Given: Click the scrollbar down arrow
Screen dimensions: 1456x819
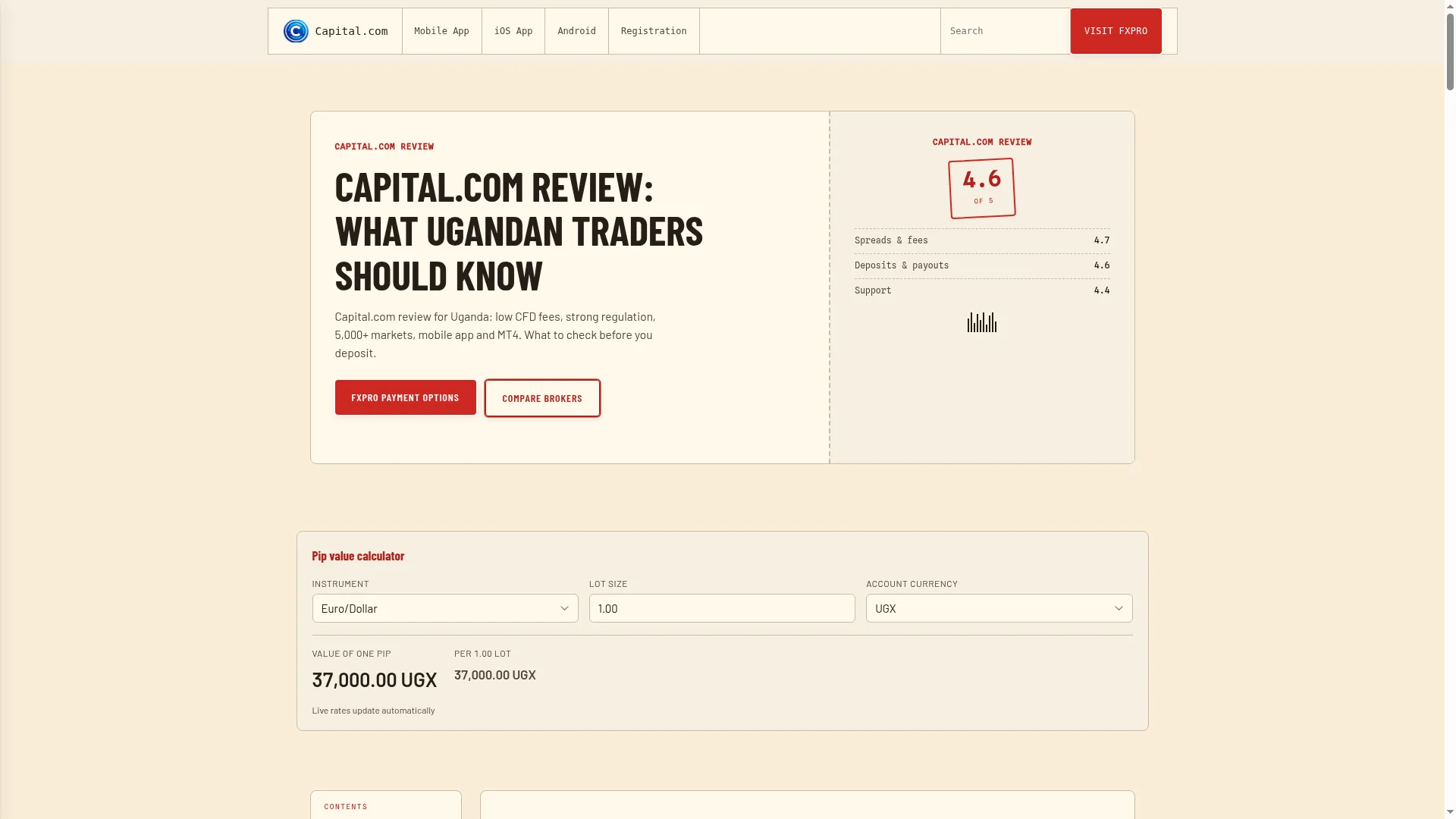Looking at the screenshot, I should click(1450, 812).
